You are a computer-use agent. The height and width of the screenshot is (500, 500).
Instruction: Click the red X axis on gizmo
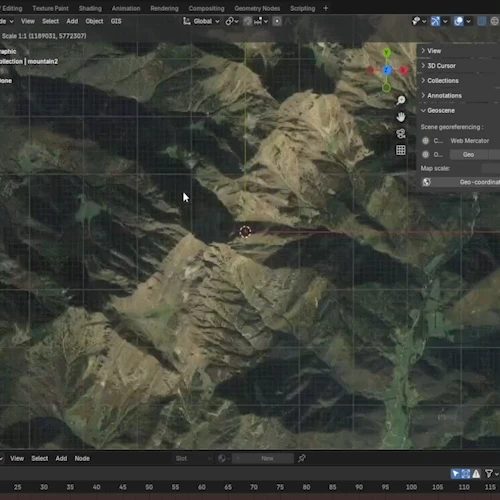[404, 70]
